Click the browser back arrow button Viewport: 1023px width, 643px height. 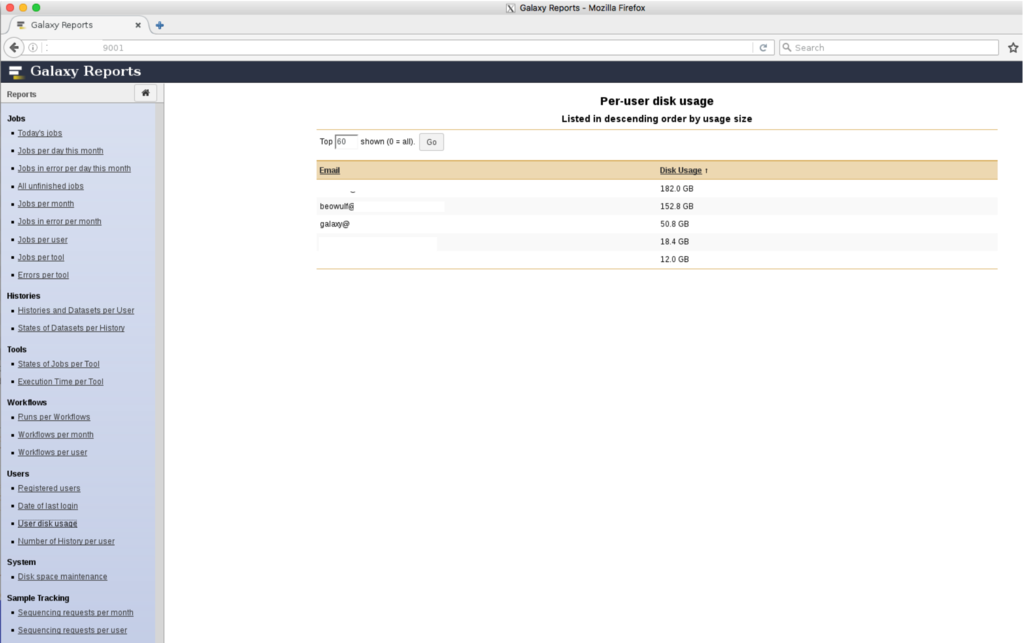(14, 48)
